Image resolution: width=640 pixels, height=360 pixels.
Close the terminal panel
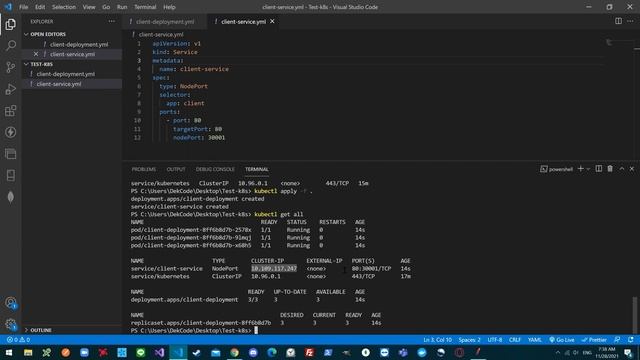pos(632,169)
